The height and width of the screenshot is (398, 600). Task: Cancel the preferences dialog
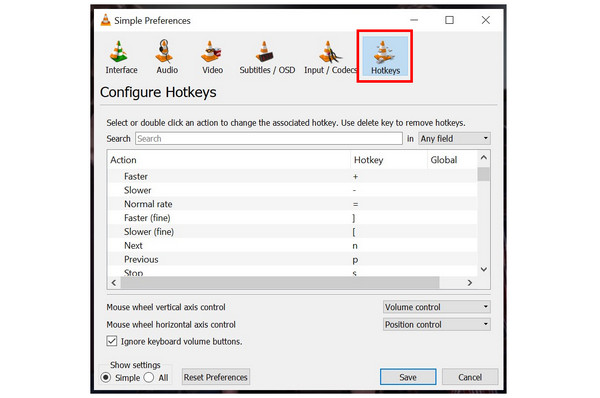point(470,377)
